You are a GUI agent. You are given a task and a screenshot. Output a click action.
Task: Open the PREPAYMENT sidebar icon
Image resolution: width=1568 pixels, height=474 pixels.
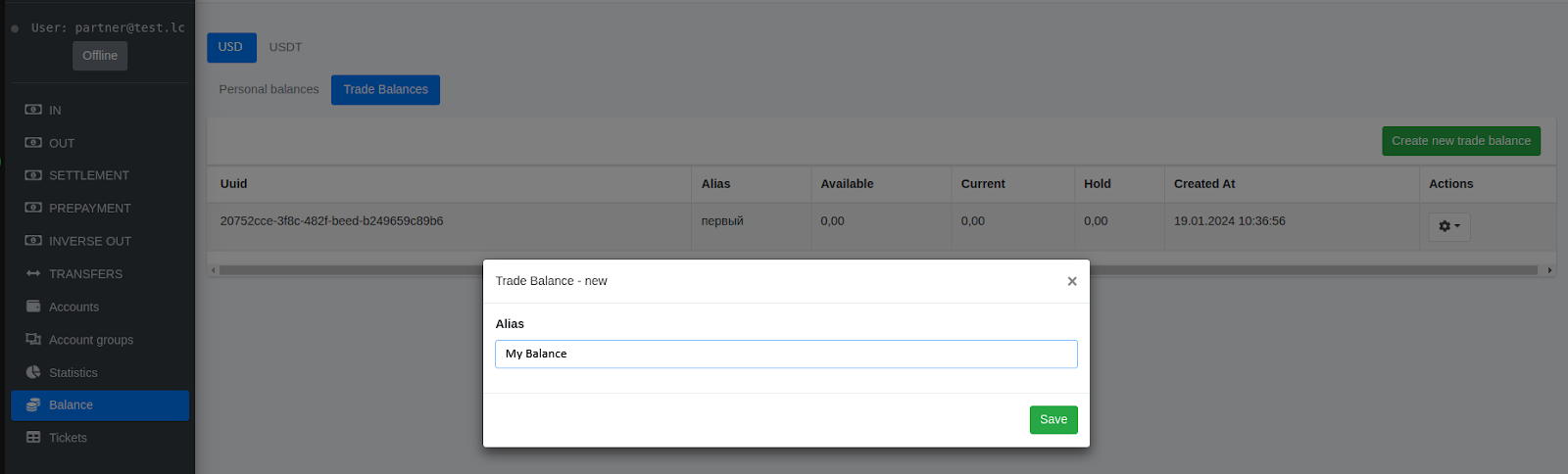[33, 208]
